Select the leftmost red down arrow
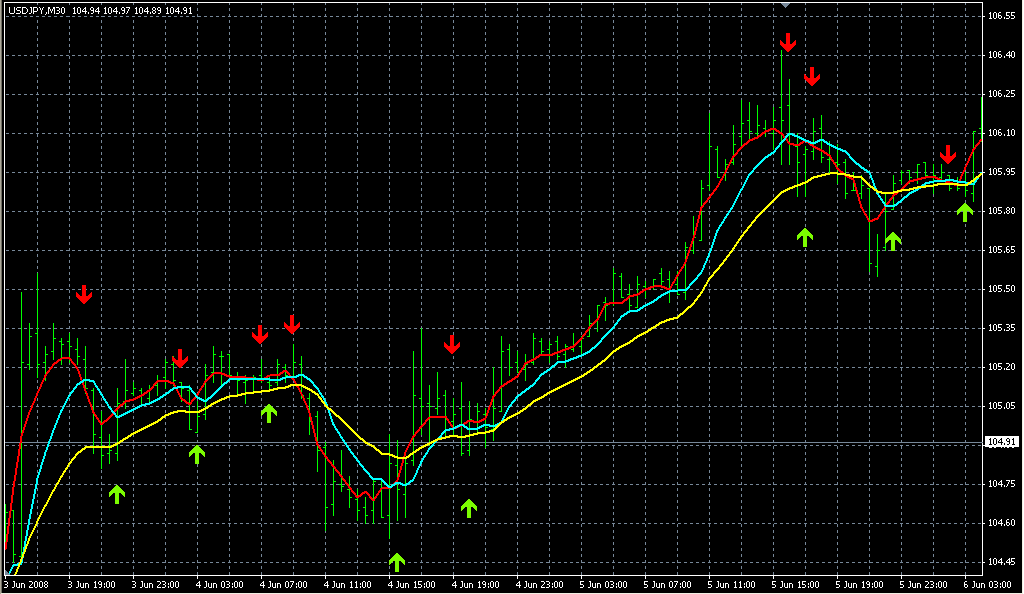This screenshot has height=594, width=1024. (84, 294)
